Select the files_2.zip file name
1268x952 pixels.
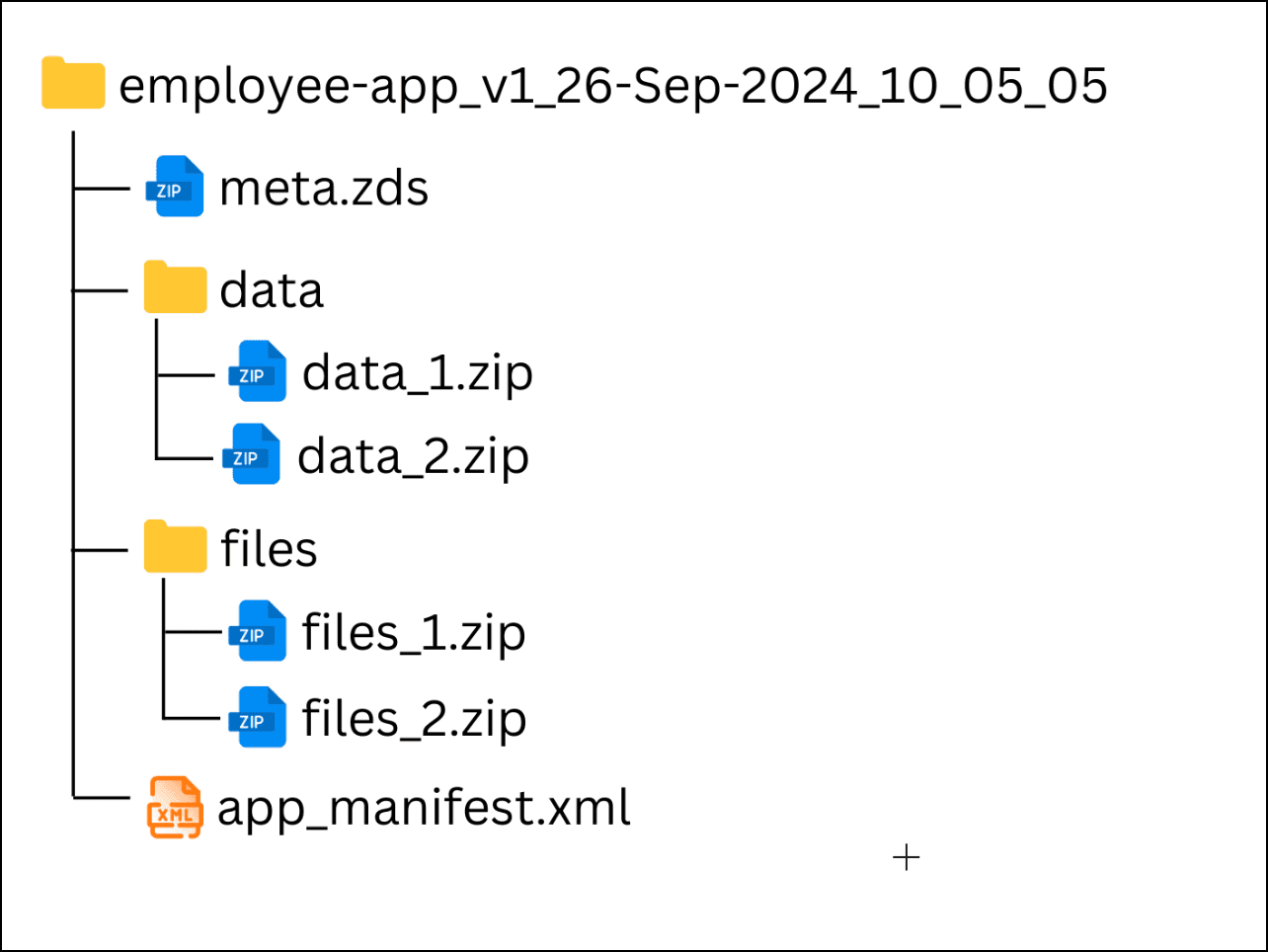[x=414, y=720]
